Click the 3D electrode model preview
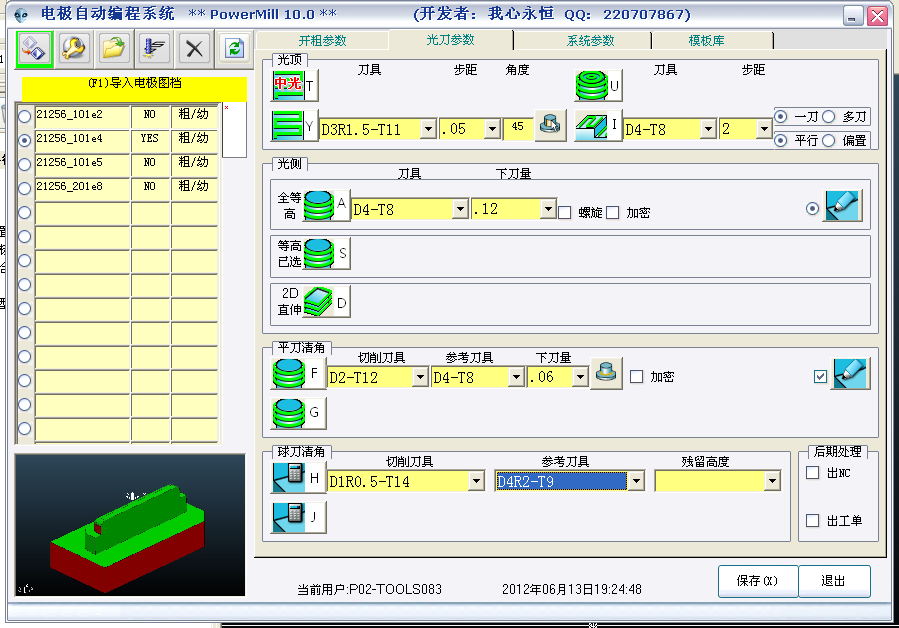Screen dimensions: 899x628 pos(130,525)
